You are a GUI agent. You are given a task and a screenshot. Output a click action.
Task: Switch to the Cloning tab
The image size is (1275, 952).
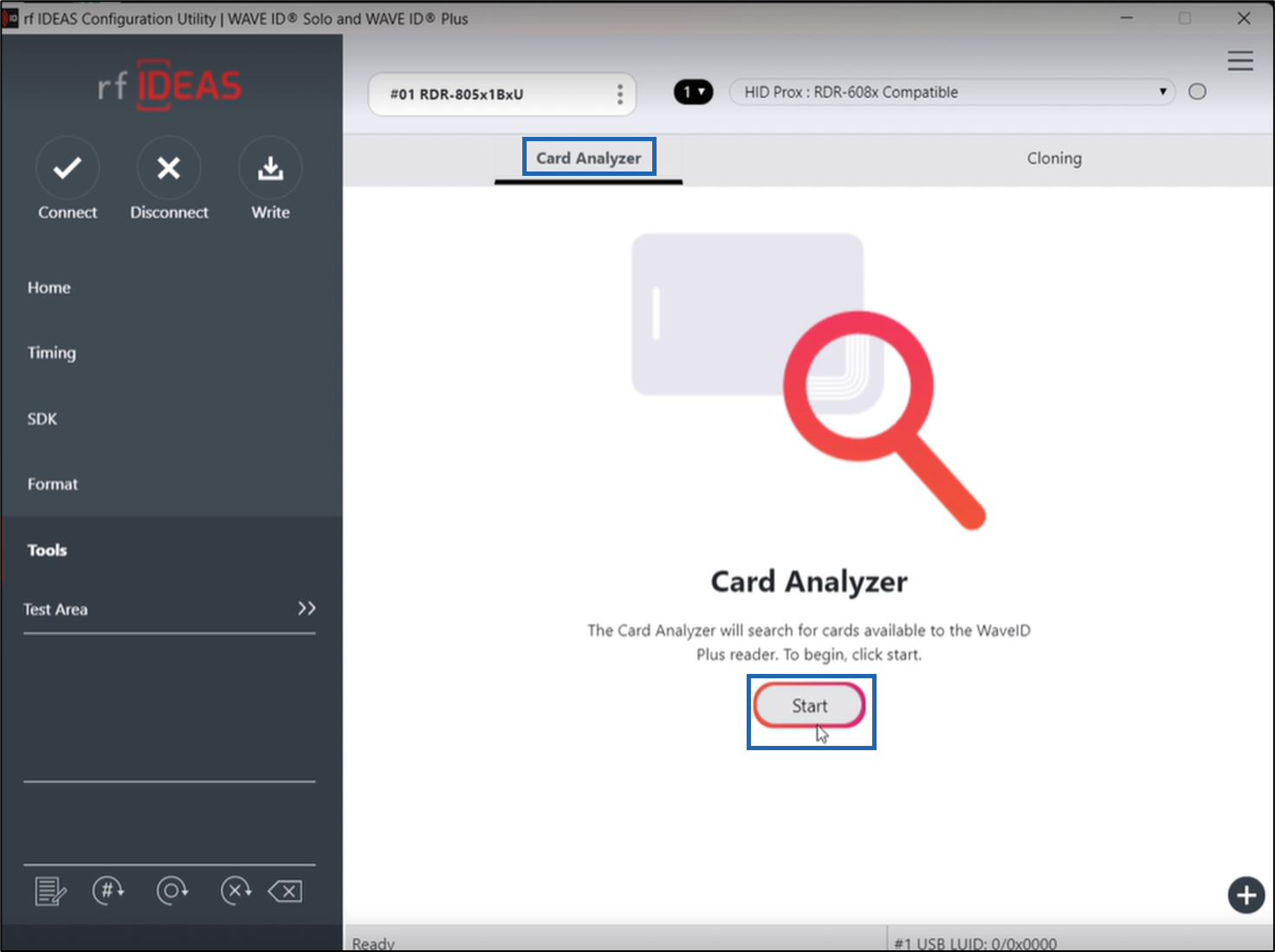(1054, 159)
